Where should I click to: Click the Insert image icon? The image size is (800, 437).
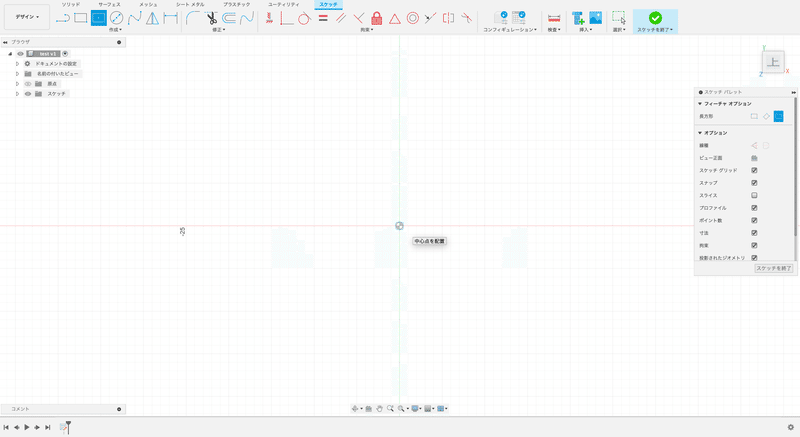coord(595,18)
